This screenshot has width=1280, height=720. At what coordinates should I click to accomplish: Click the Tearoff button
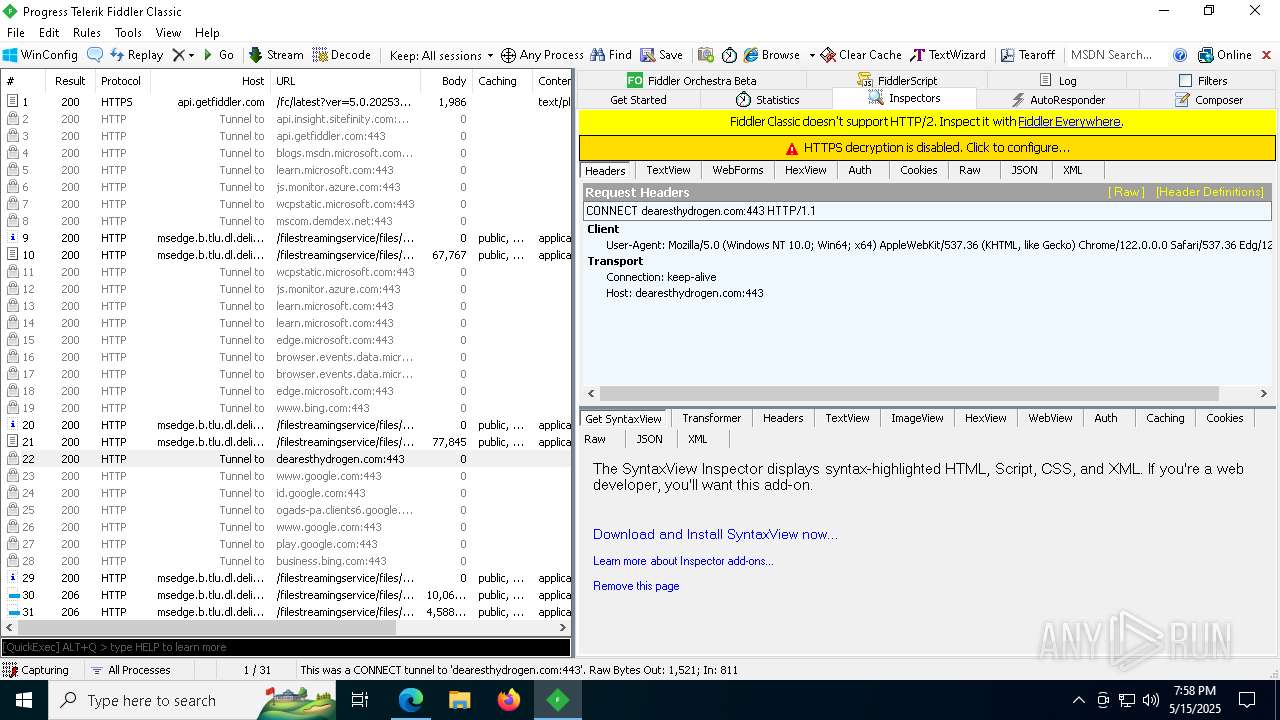pos(1027,55)
